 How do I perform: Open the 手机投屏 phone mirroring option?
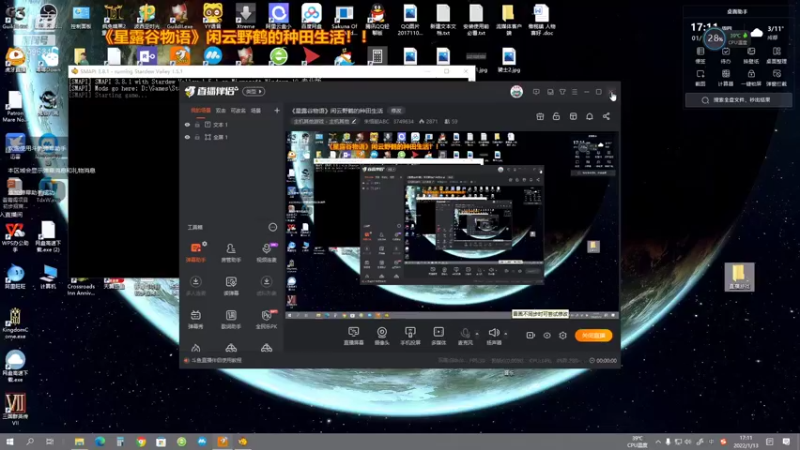tap(410, 336)
